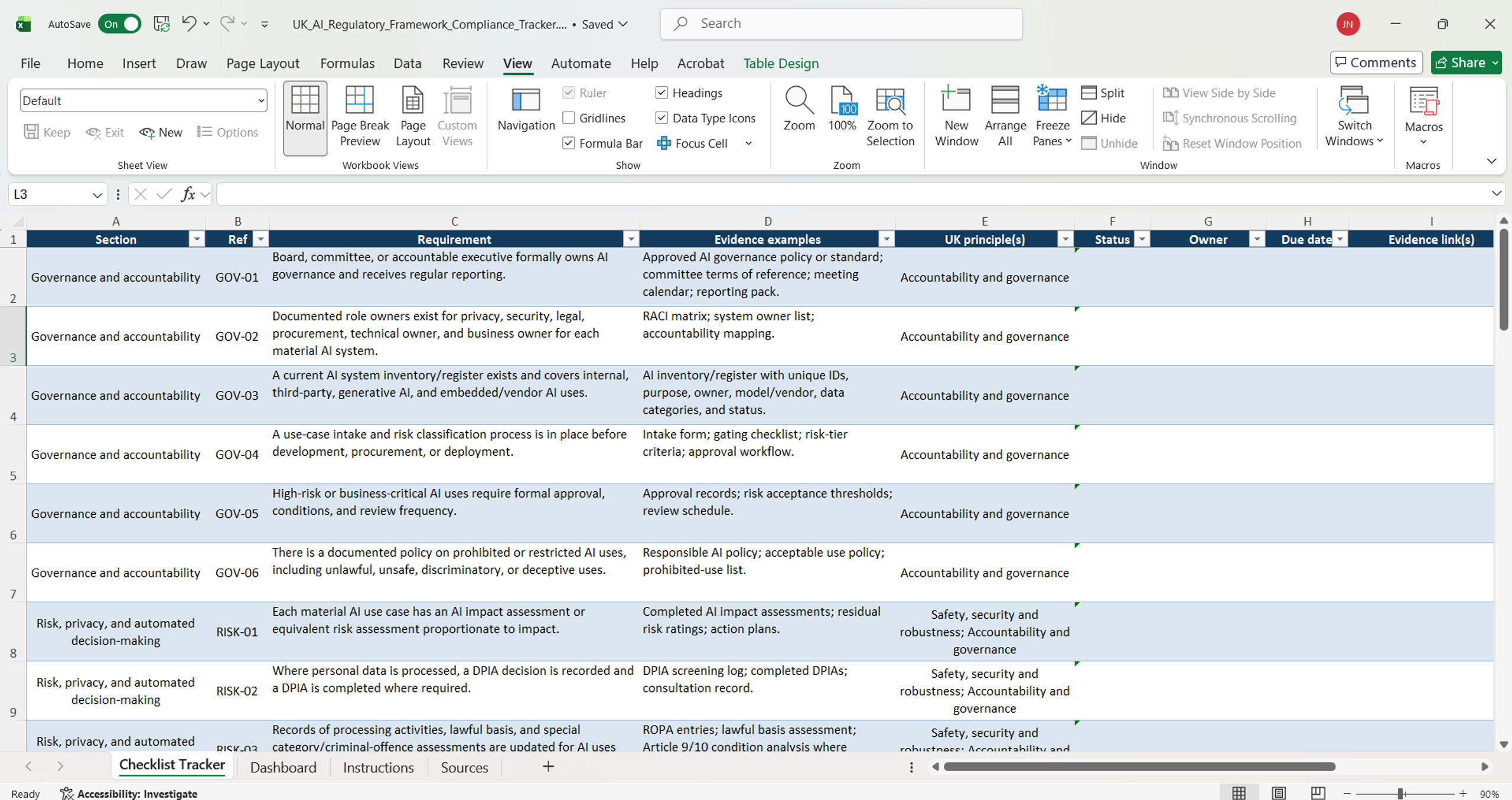
Task: Undo the last action
Action: coord(189,24)
